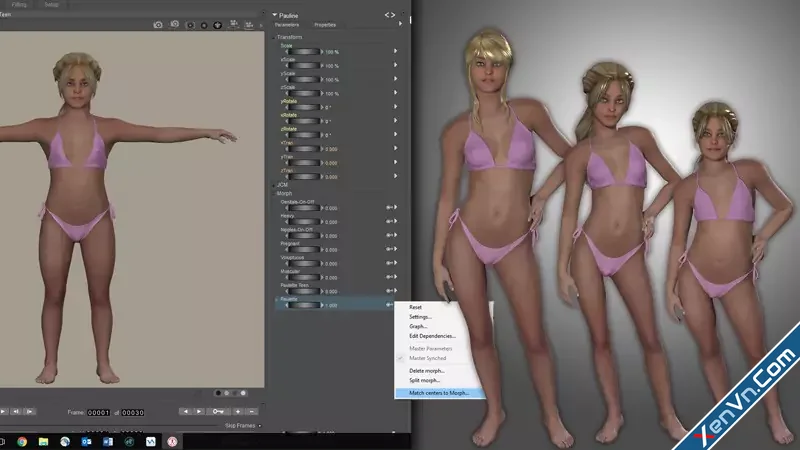Viewport: 800px width, 450px height.
Task: Collapse the Morph parameter group
Action: (274, 194)
